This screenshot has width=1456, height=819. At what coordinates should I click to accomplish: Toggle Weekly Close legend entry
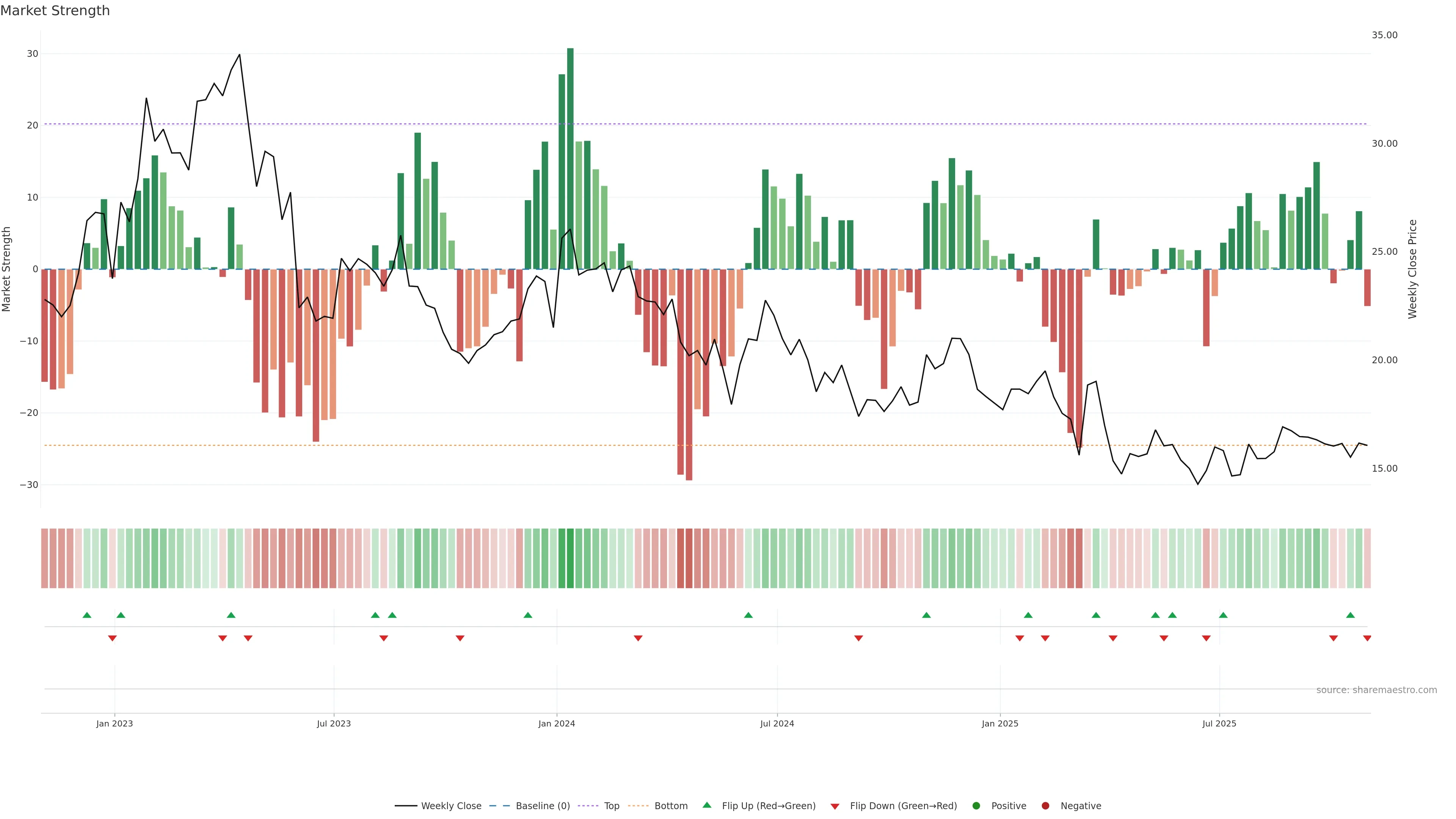click(450, 806)
